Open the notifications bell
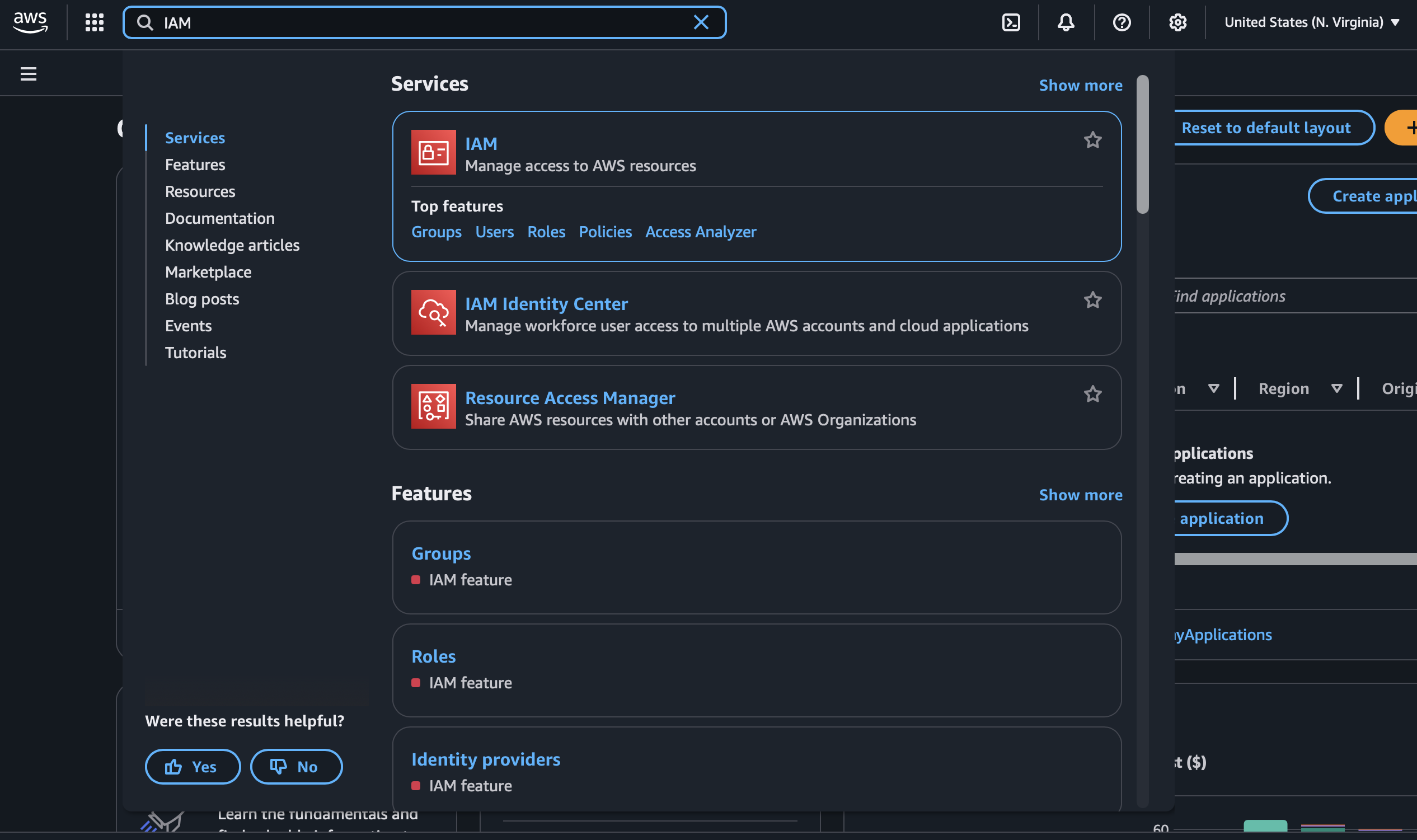Image resolution: width=1417 pixels, height=840 pixels. (x=1066, y=22)
